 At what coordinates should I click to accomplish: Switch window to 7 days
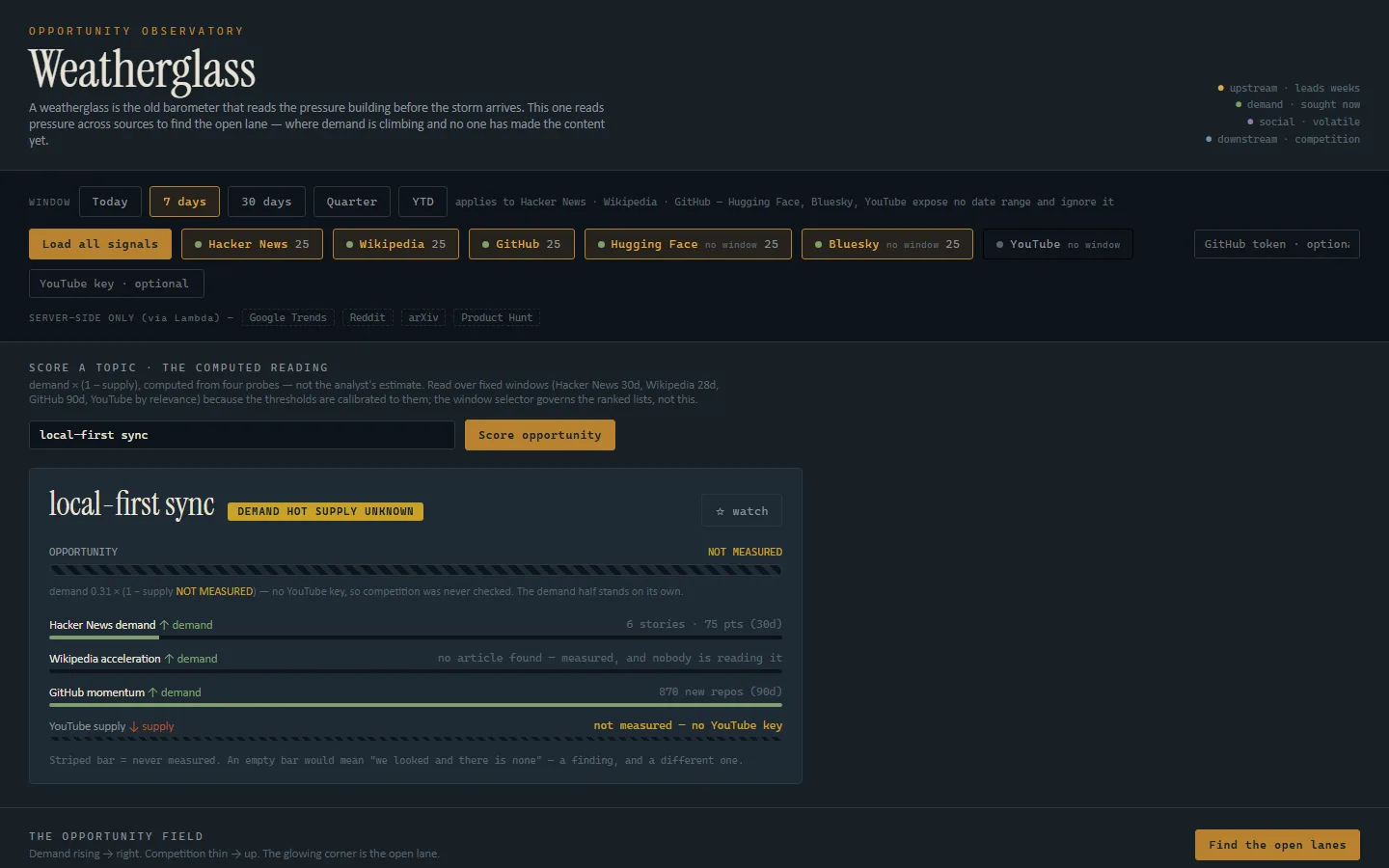click(184, 202)
